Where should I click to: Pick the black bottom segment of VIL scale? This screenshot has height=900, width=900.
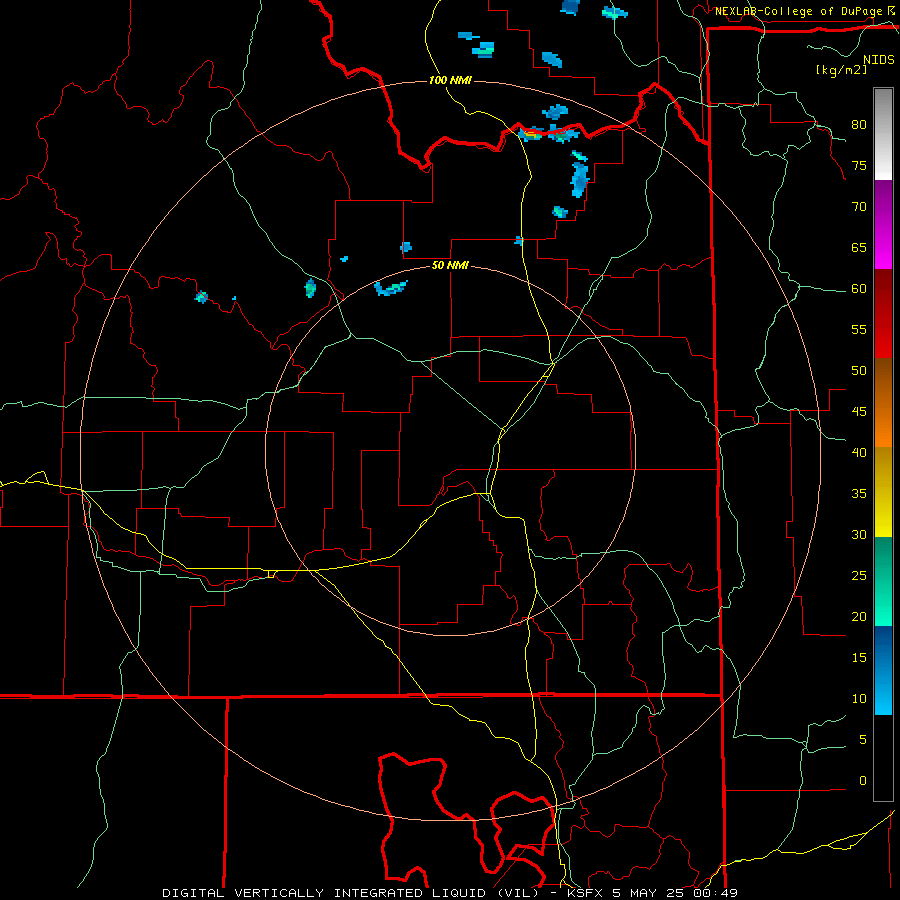point(883,758)
